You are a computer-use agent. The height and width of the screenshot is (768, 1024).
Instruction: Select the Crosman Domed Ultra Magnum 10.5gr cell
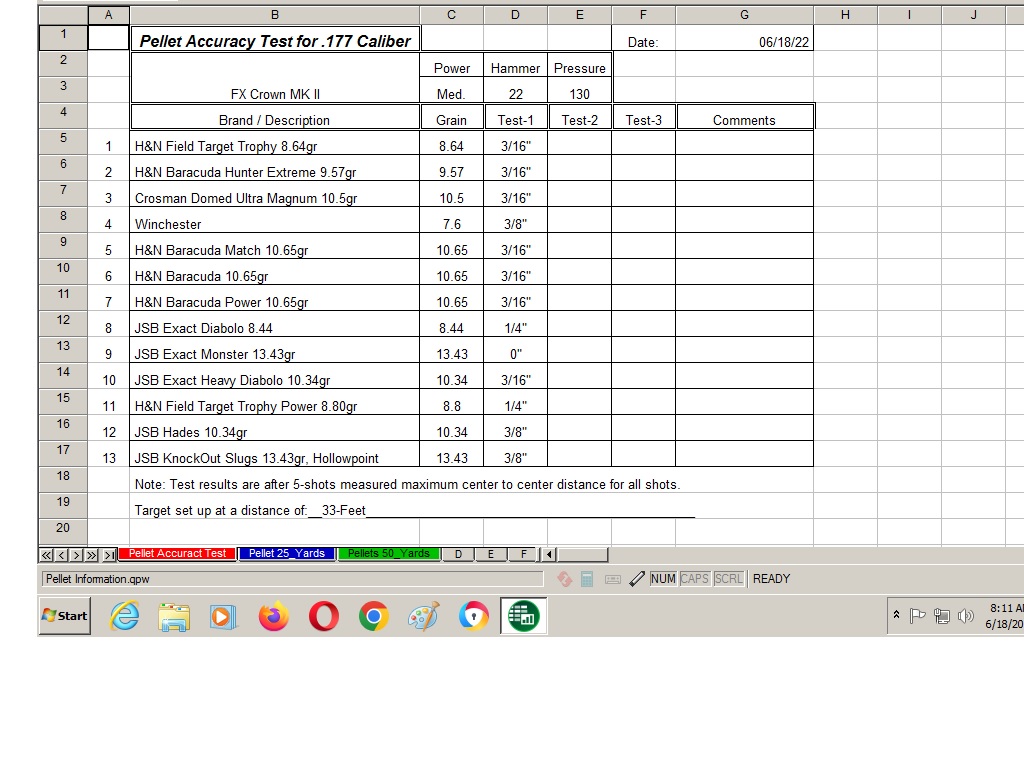275,194
